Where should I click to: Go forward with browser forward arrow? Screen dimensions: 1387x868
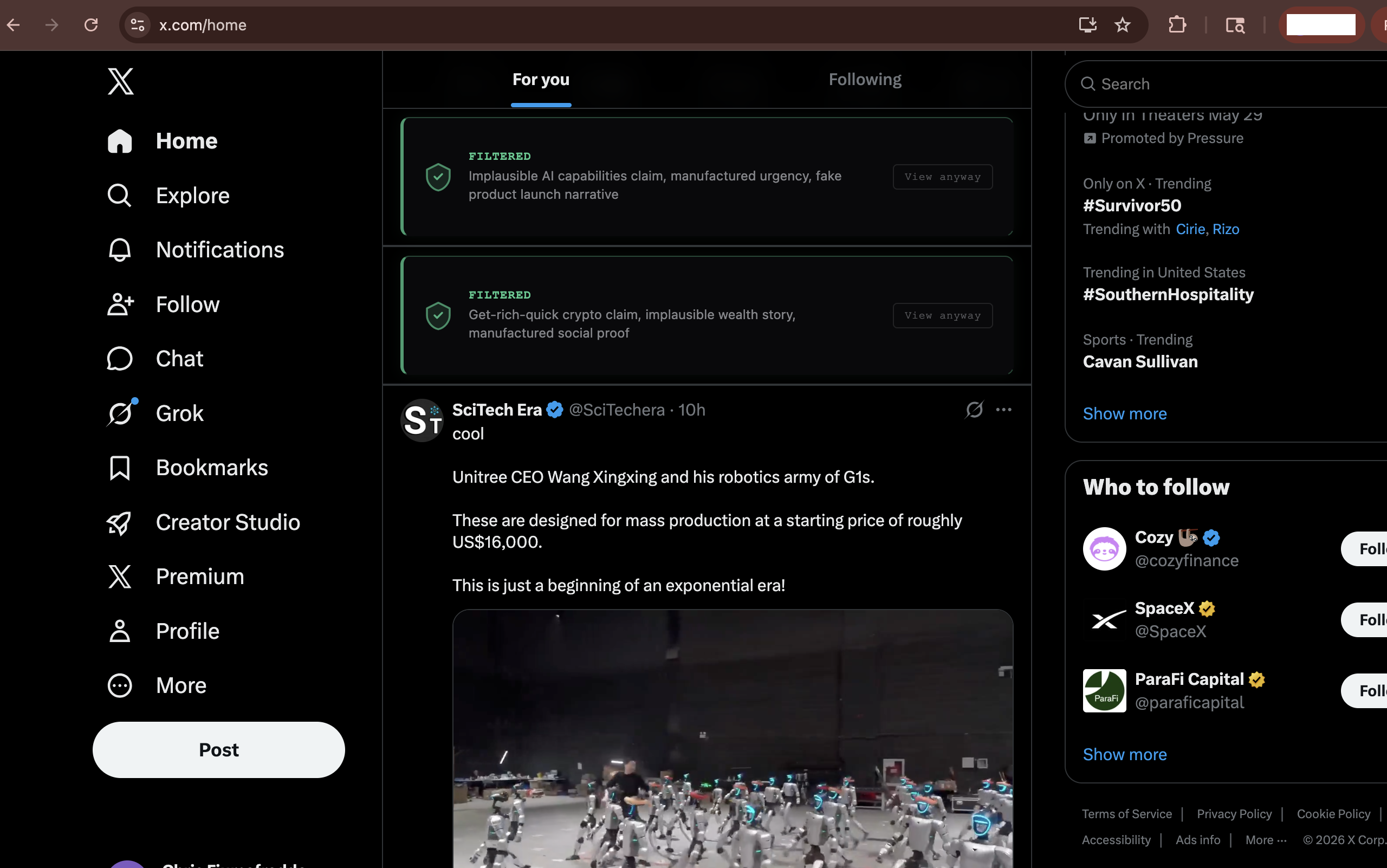click(x=52, y=25)
